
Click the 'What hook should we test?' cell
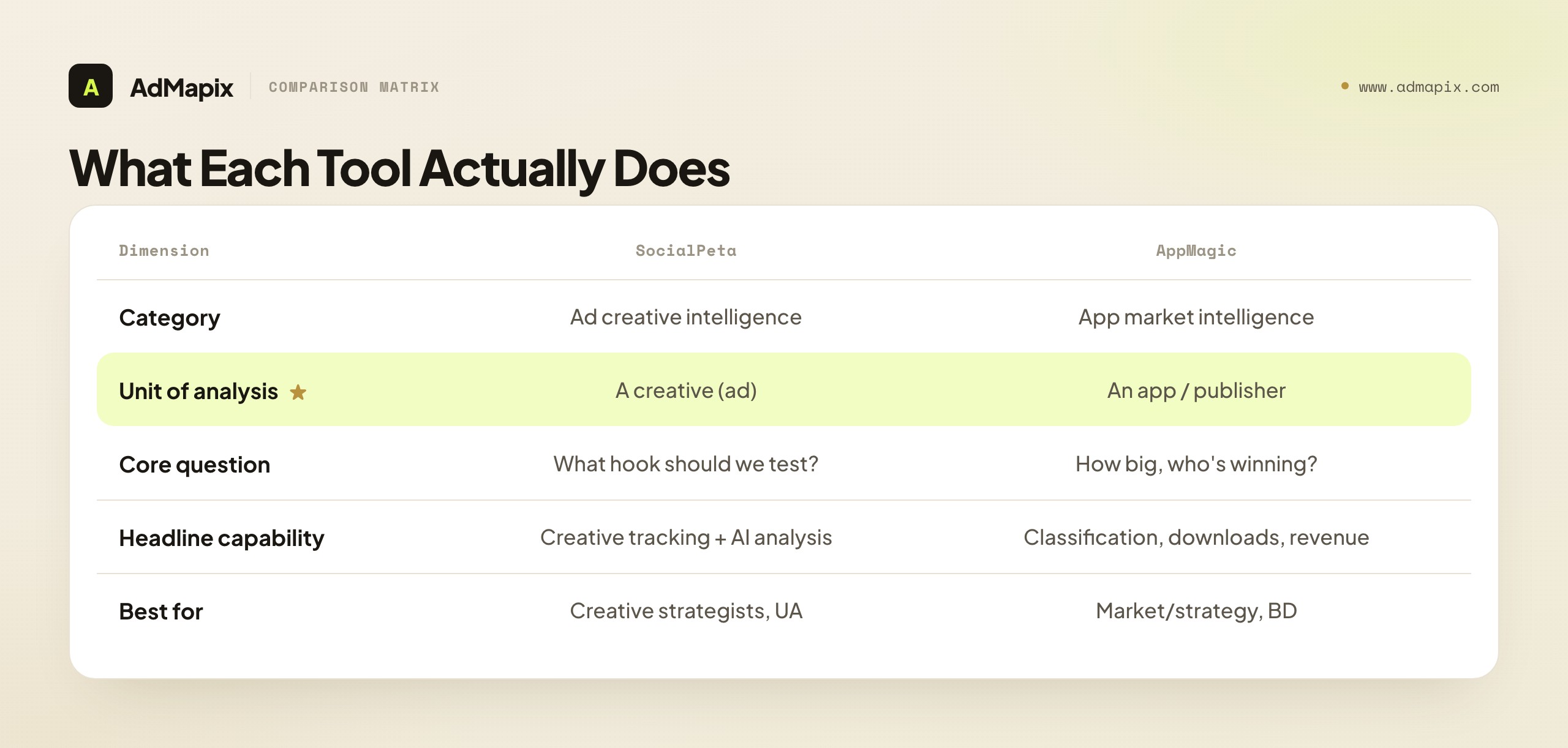click(x=686, y=464)
